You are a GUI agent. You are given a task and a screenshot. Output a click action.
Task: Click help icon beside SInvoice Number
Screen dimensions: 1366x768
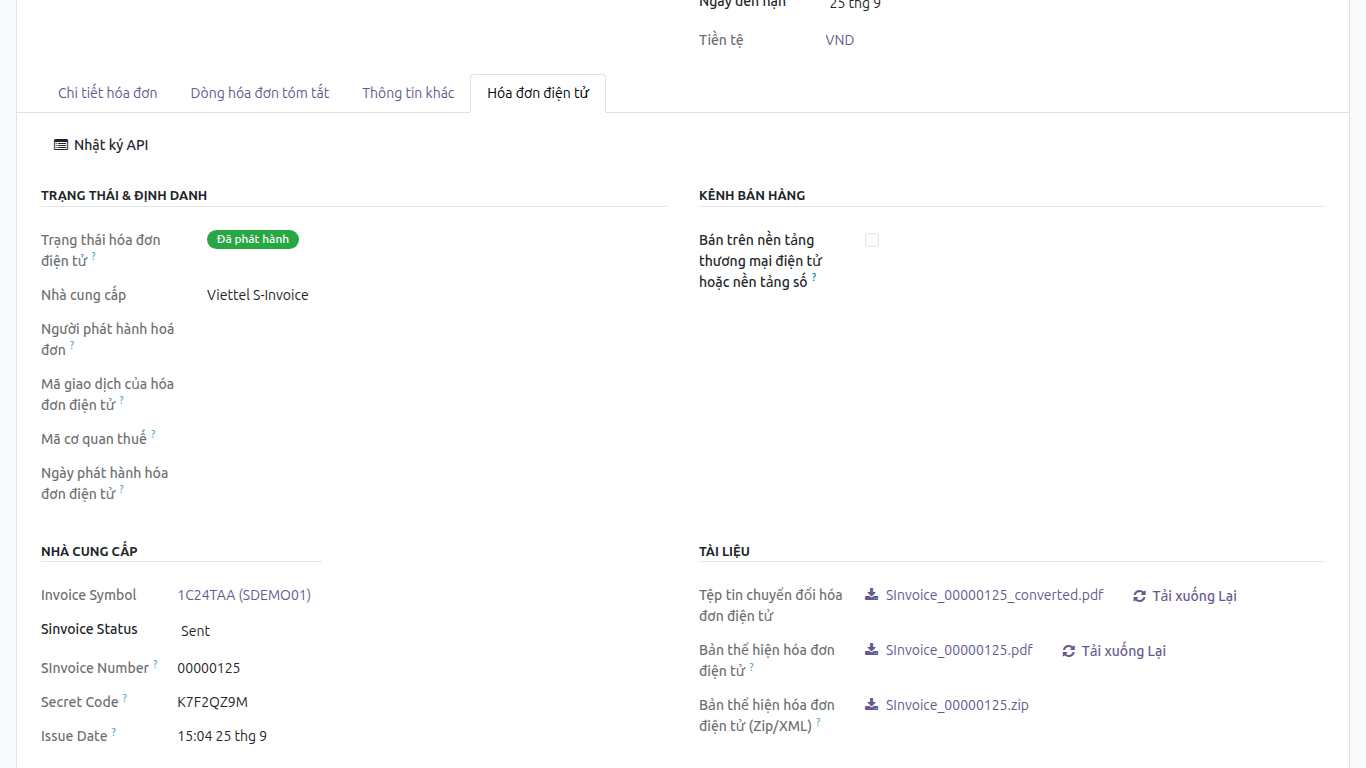coord(155,663)
